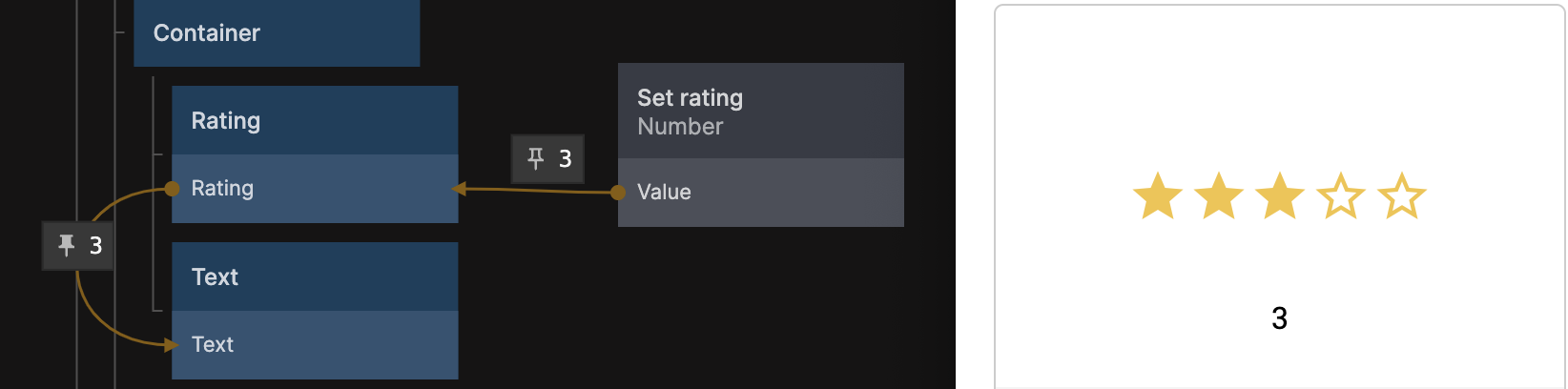Screen dimensions: 1568x389
Task: Select the first star in the rating preview
Action: coord(1157,196)
